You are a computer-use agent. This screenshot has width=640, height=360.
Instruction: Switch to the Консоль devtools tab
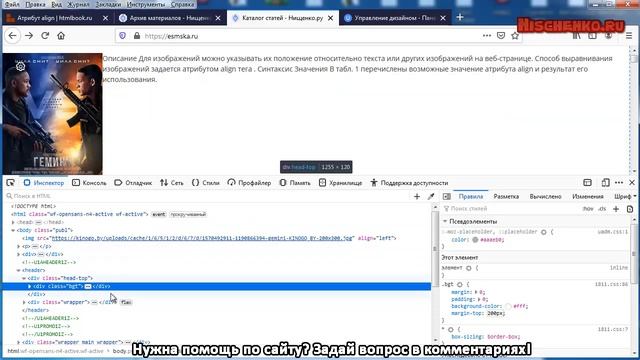[x=89, y=183]
